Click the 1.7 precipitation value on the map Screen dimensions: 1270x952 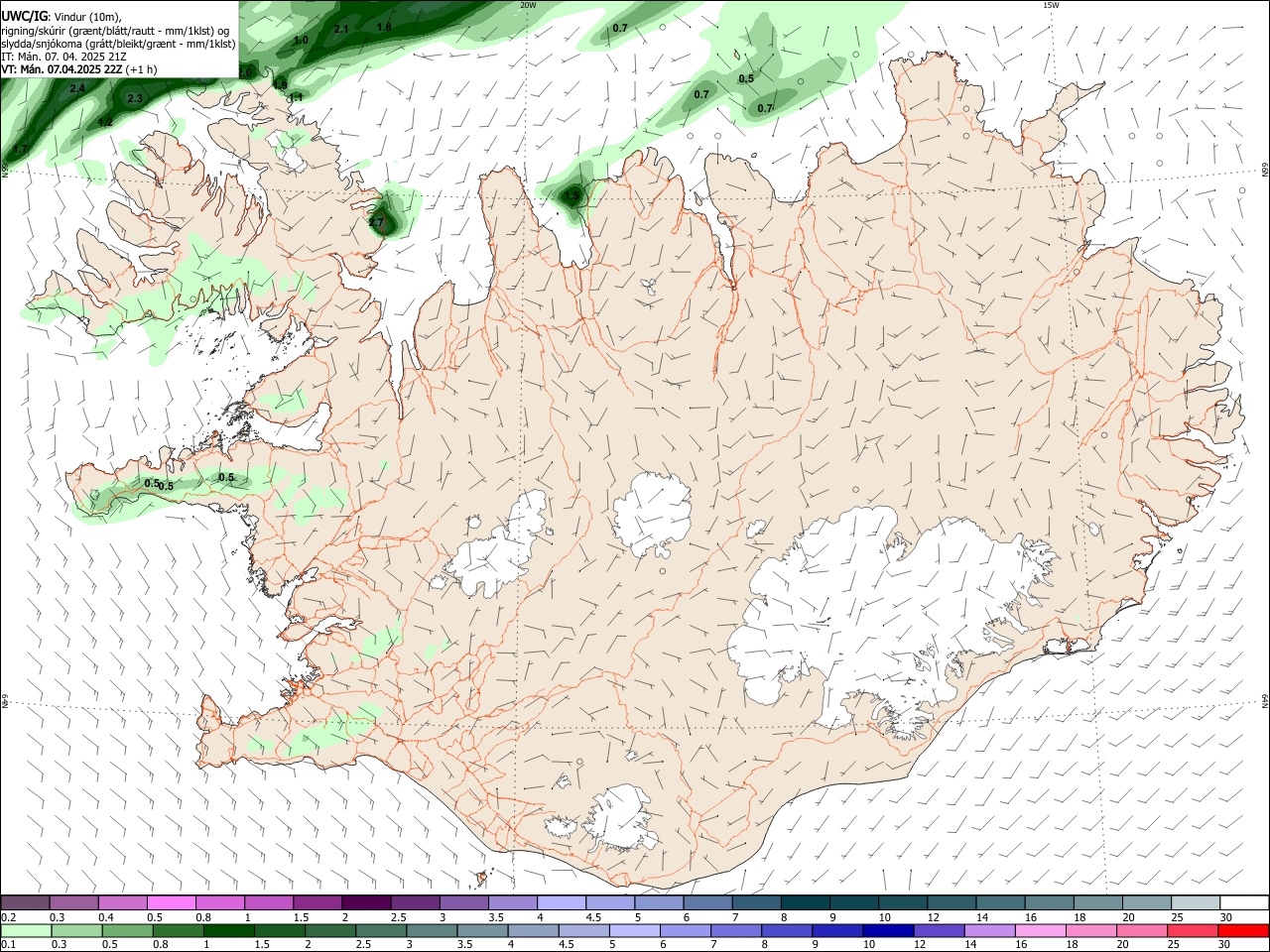[20, 149]
